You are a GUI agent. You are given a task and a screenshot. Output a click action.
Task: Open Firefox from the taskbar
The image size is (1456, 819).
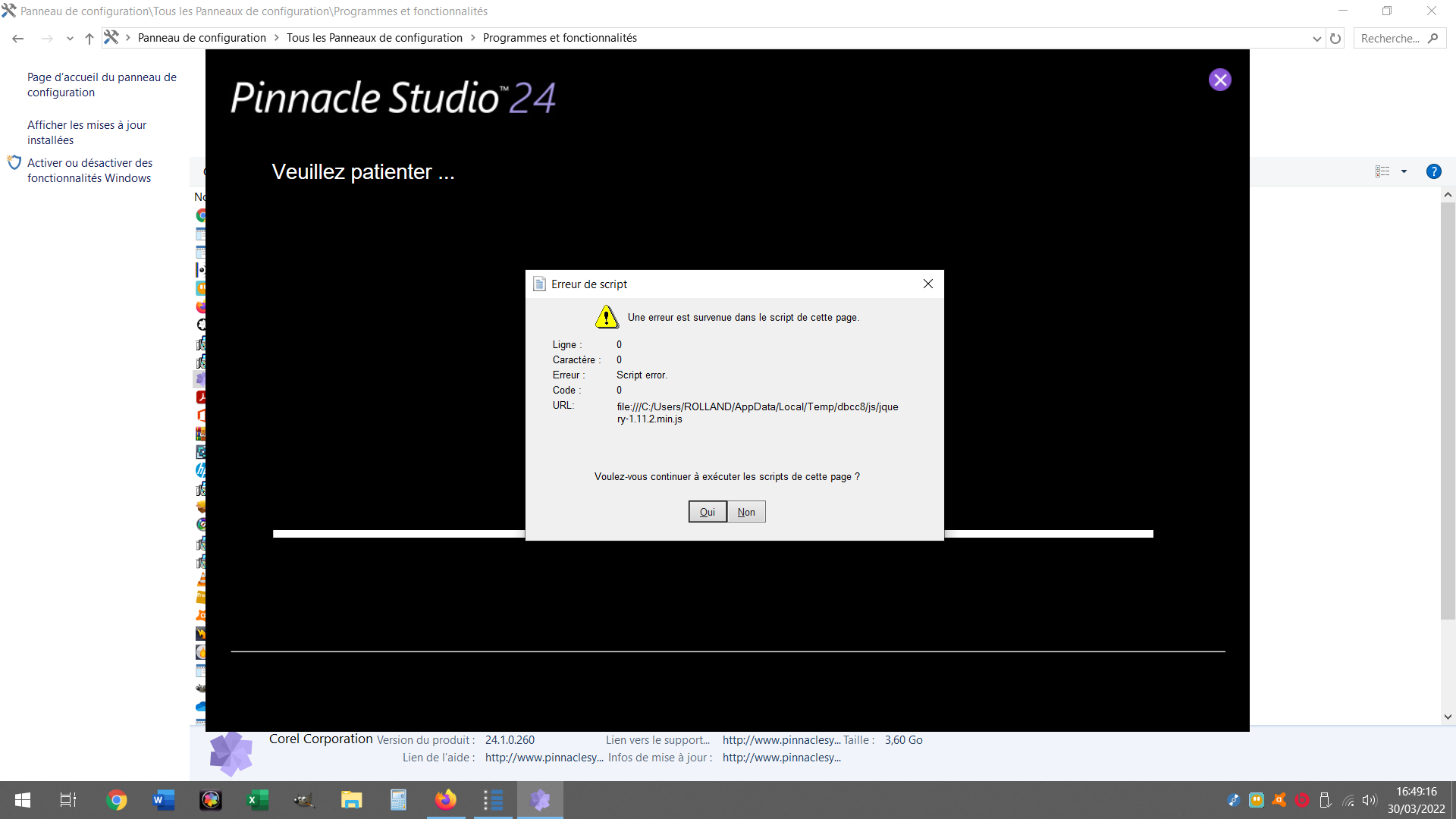coord(446,800)
